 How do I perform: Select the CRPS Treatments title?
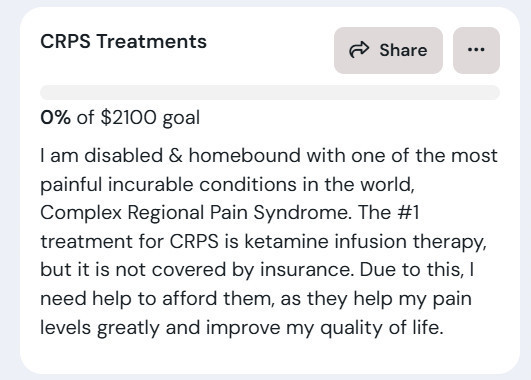(123, 42)
